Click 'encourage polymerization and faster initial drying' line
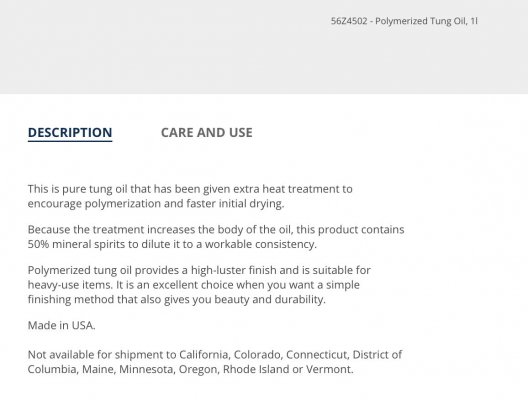 tap(156, 204)
